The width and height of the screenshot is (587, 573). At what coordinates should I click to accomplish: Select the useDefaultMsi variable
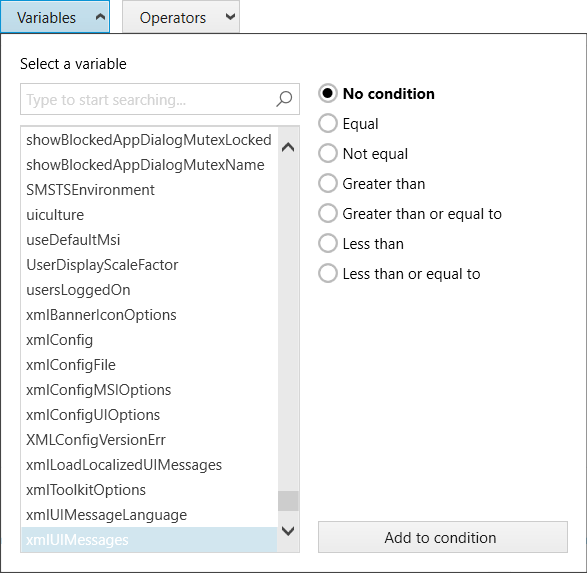click(x=149, y=240)
